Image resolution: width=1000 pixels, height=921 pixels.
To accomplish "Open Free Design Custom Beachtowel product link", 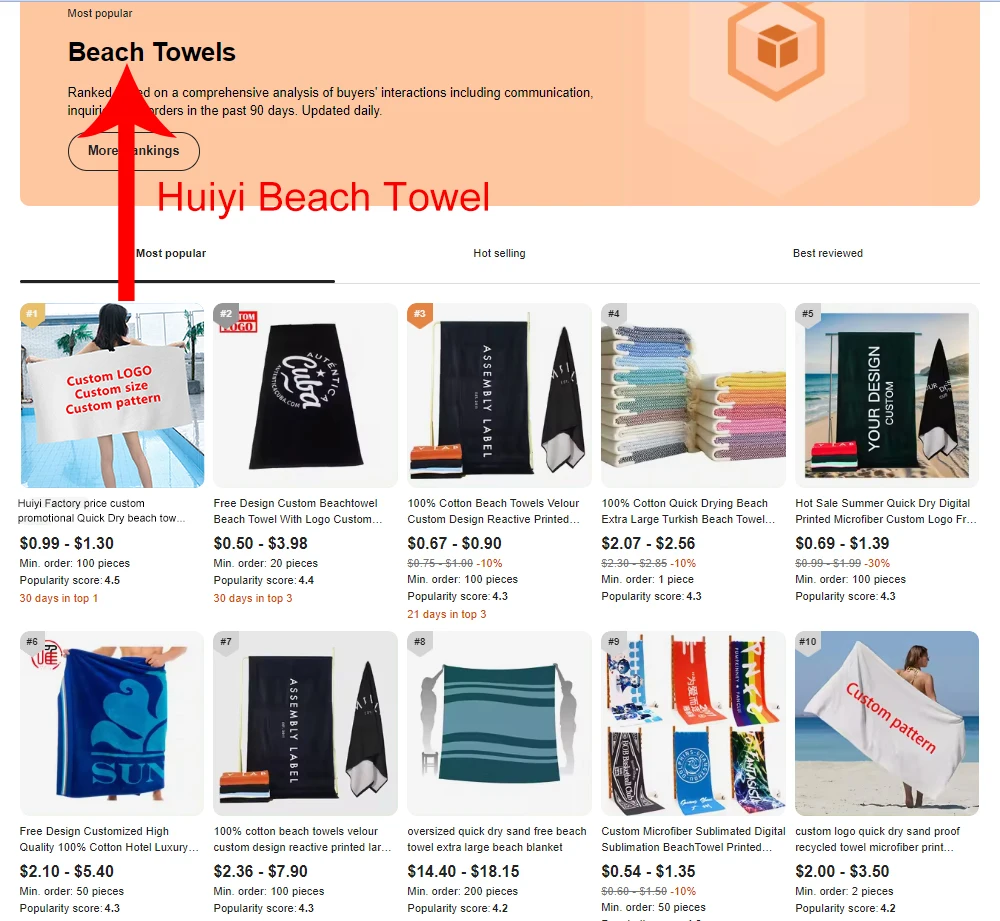I will [x=298, y=511].
